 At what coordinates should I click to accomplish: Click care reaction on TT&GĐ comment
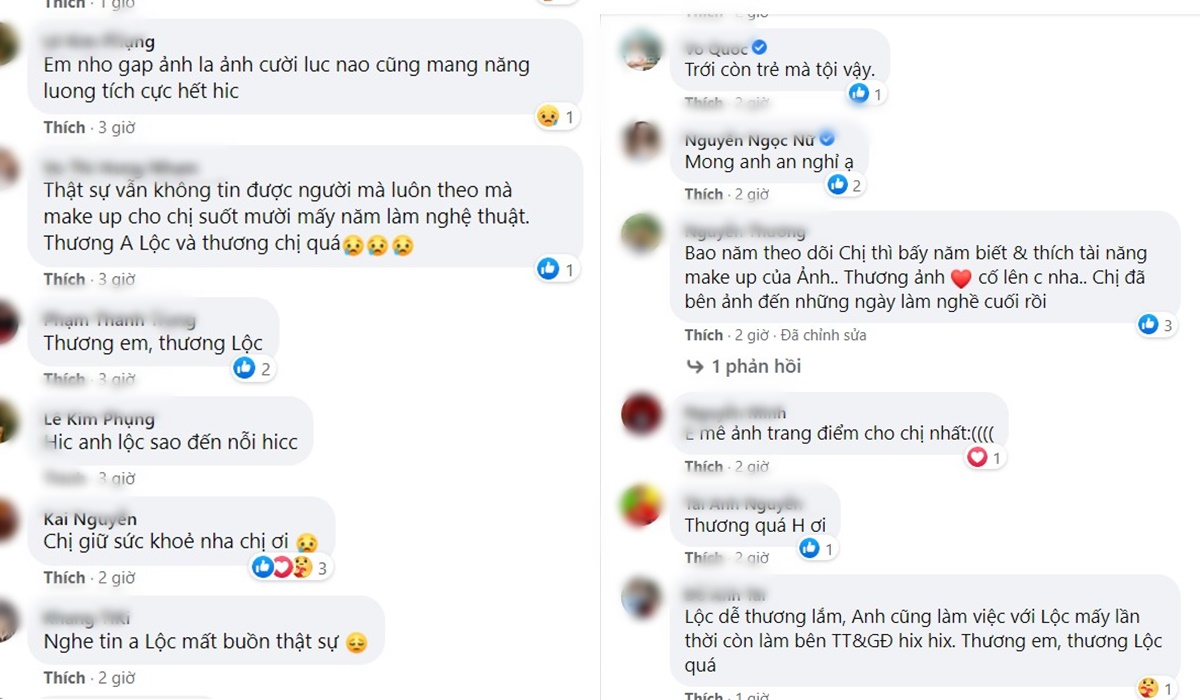click(1147, 687)
